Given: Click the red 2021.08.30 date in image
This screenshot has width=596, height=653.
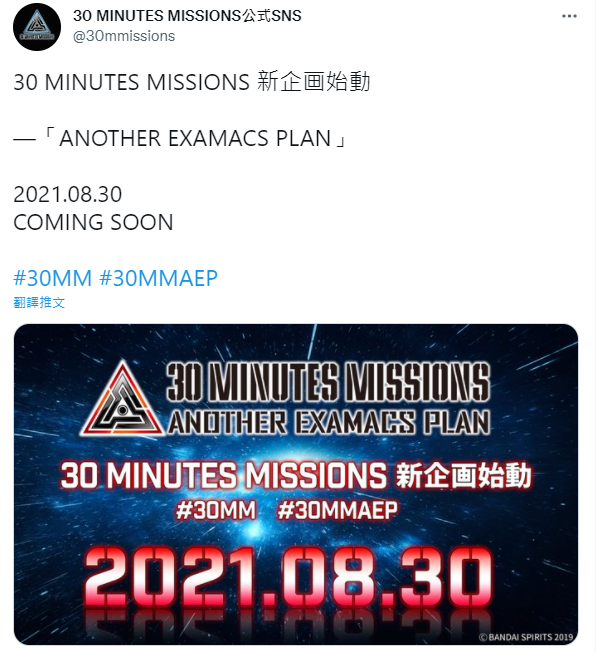Looking at the screenshot, I should tap(289, 577).
